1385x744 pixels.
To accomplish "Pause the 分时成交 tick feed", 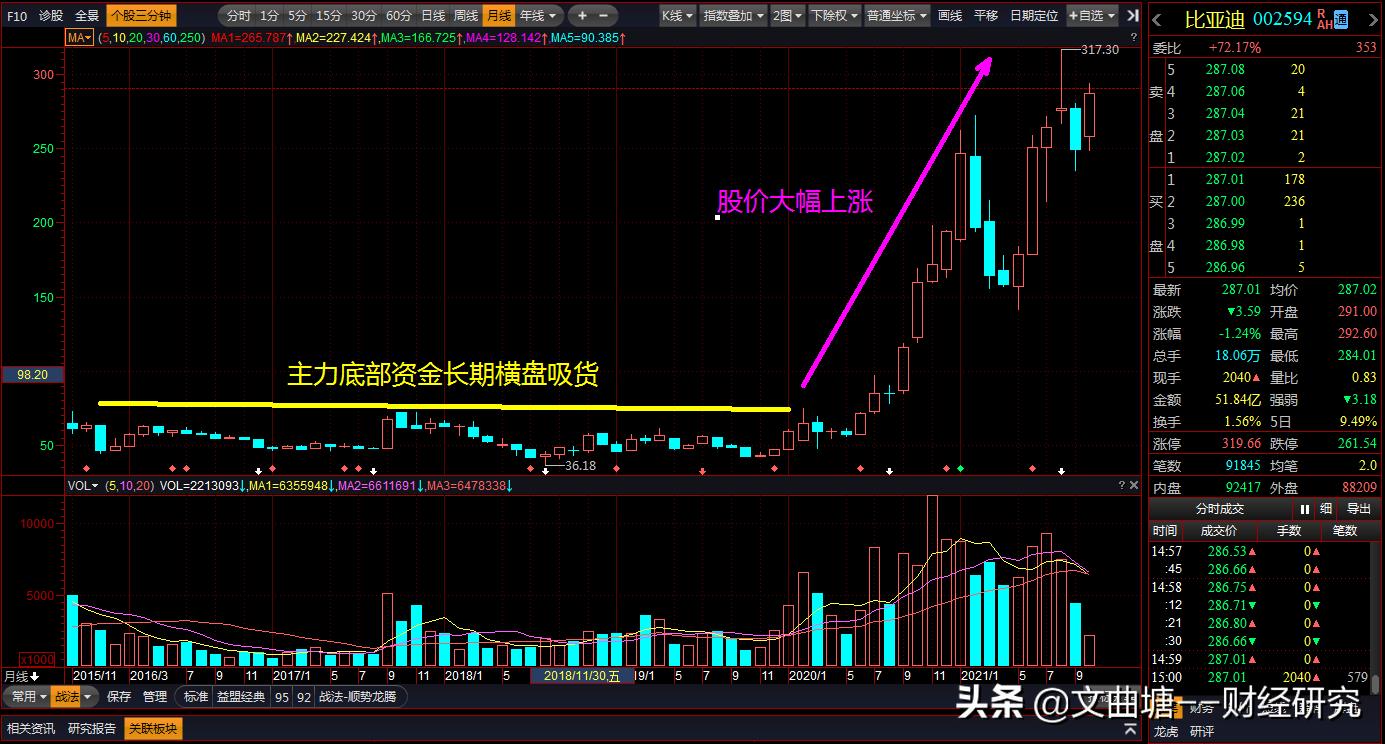I will point(1306,509).
